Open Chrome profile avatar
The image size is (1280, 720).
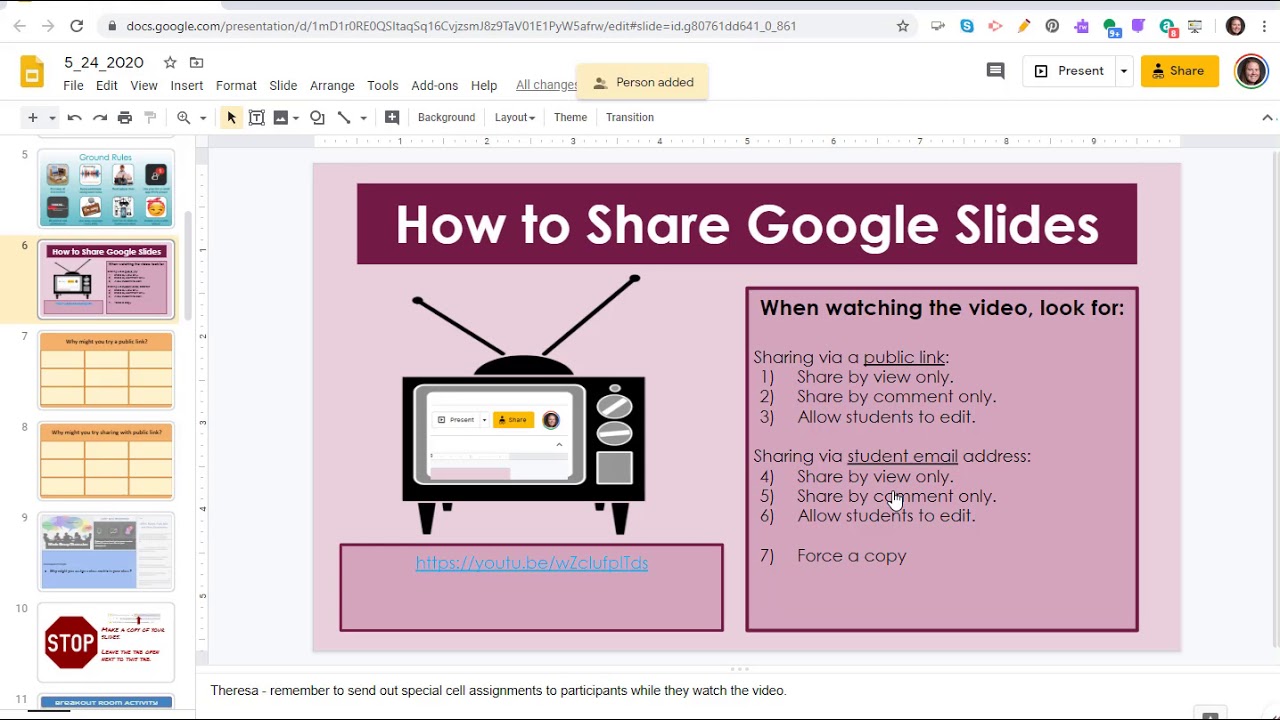1235,26
